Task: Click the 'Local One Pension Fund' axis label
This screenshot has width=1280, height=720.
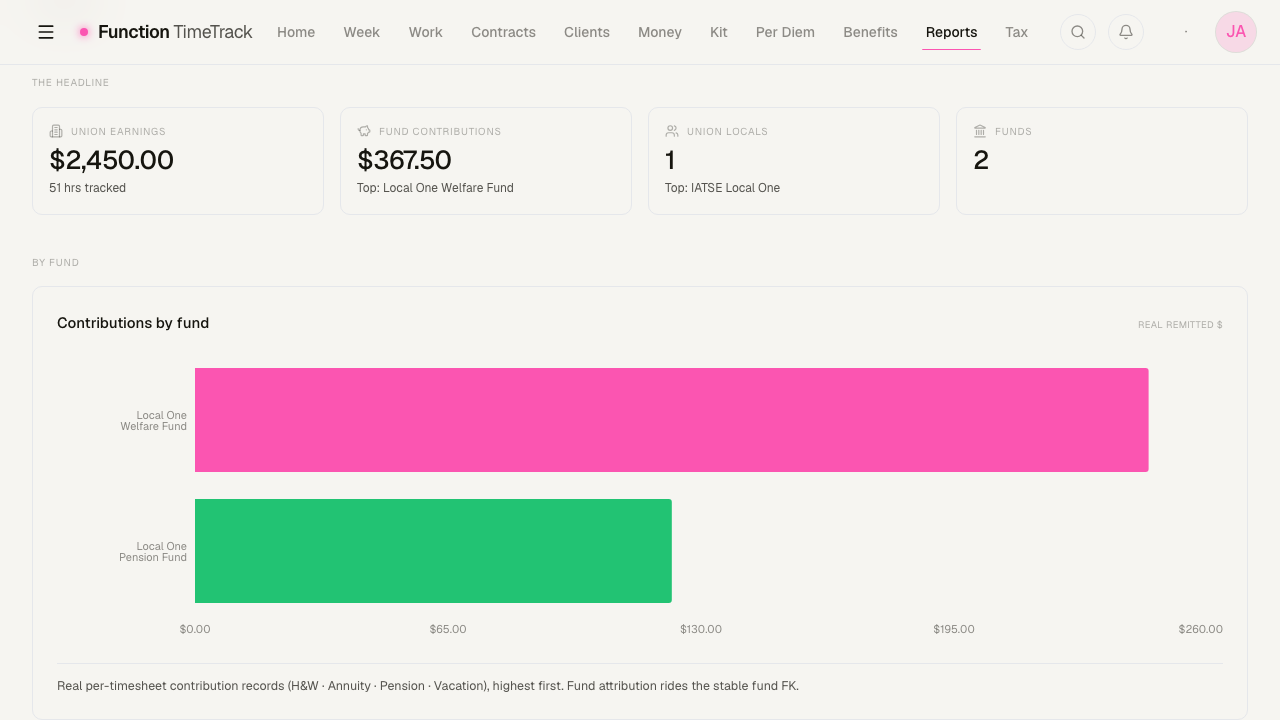Action: point(153,552)
